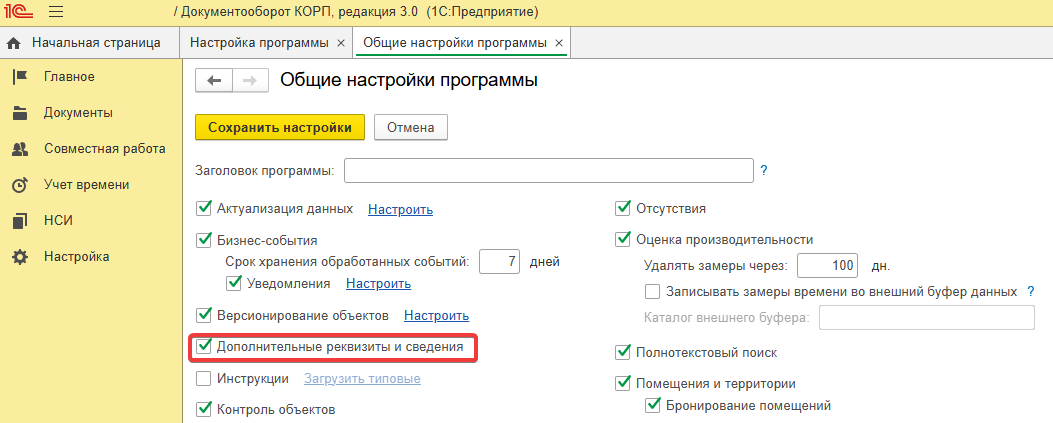The height and width of the screenshot is (423, 1053).
Task: Click the Каталог внешнего буфера field
Action: pyautogui.click(x=927, y=318)
